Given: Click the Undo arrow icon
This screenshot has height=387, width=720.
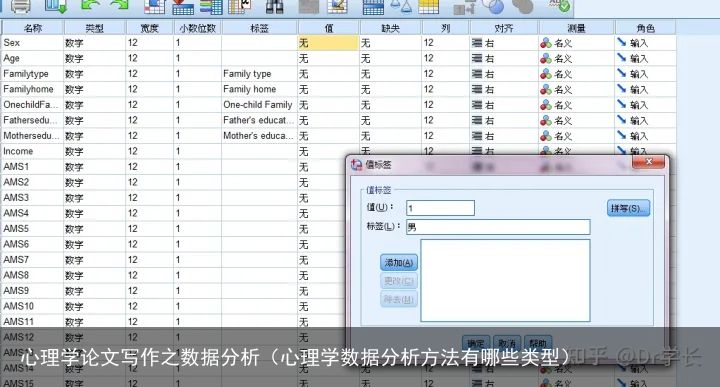Looking at the screenshot, I should click(x=89, y=6).
